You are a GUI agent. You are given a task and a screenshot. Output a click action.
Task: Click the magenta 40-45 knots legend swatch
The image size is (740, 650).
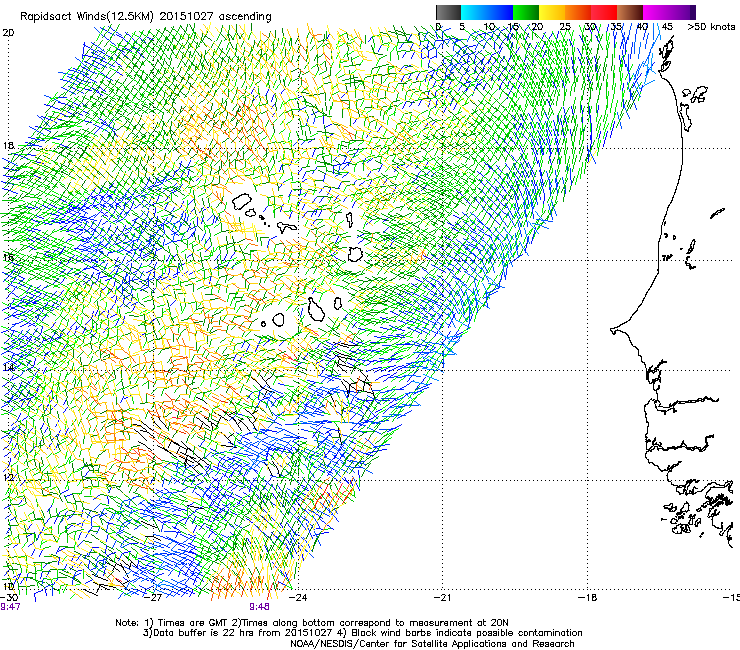click(656, 12)
